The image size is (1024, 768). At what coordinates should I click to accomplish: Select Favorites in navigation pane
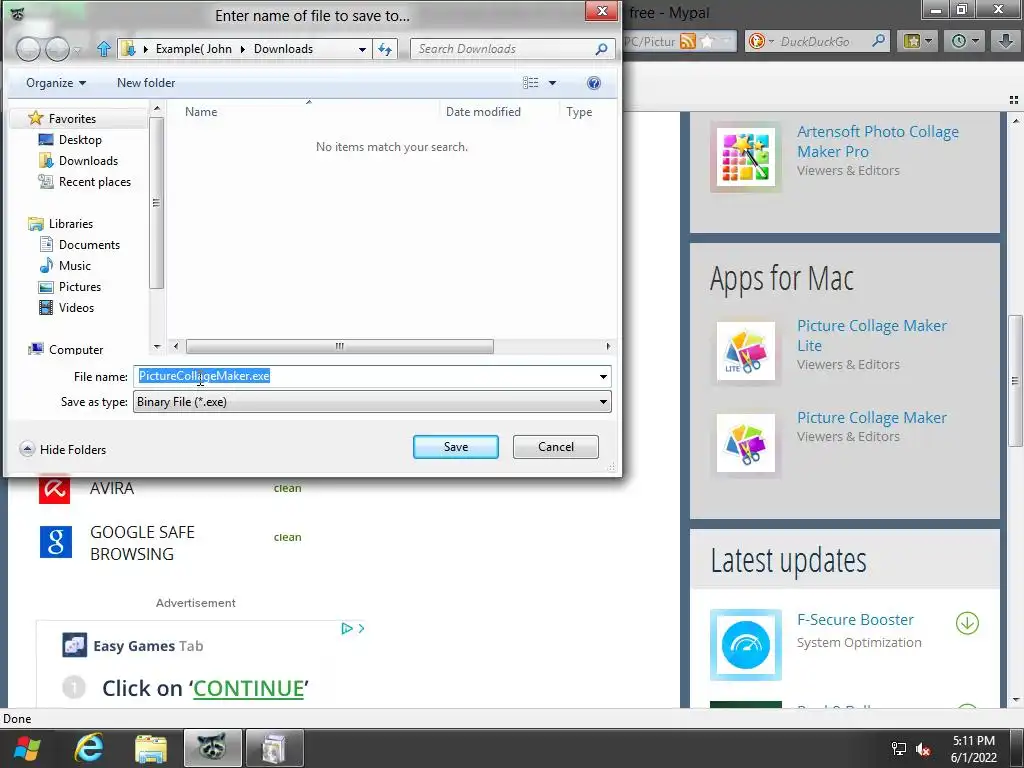tap(72, 118)
